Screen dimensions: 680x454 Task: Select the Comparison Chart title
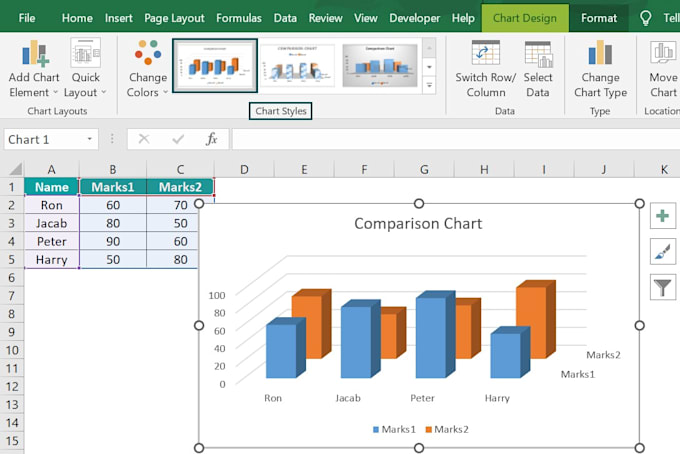click(x=418, y=224)
